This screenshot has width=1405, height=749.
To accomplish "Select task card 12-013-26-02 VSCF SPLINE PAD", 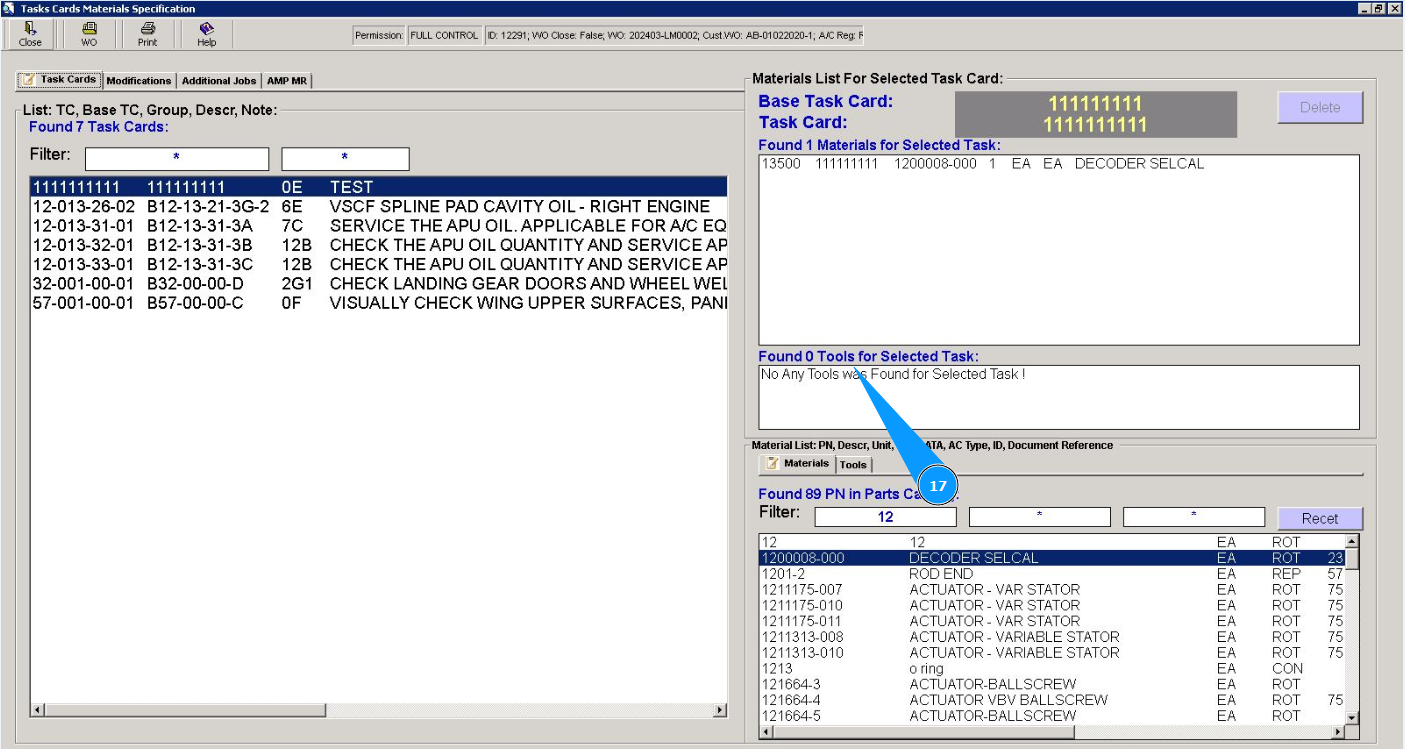I will tap(379, 206).
